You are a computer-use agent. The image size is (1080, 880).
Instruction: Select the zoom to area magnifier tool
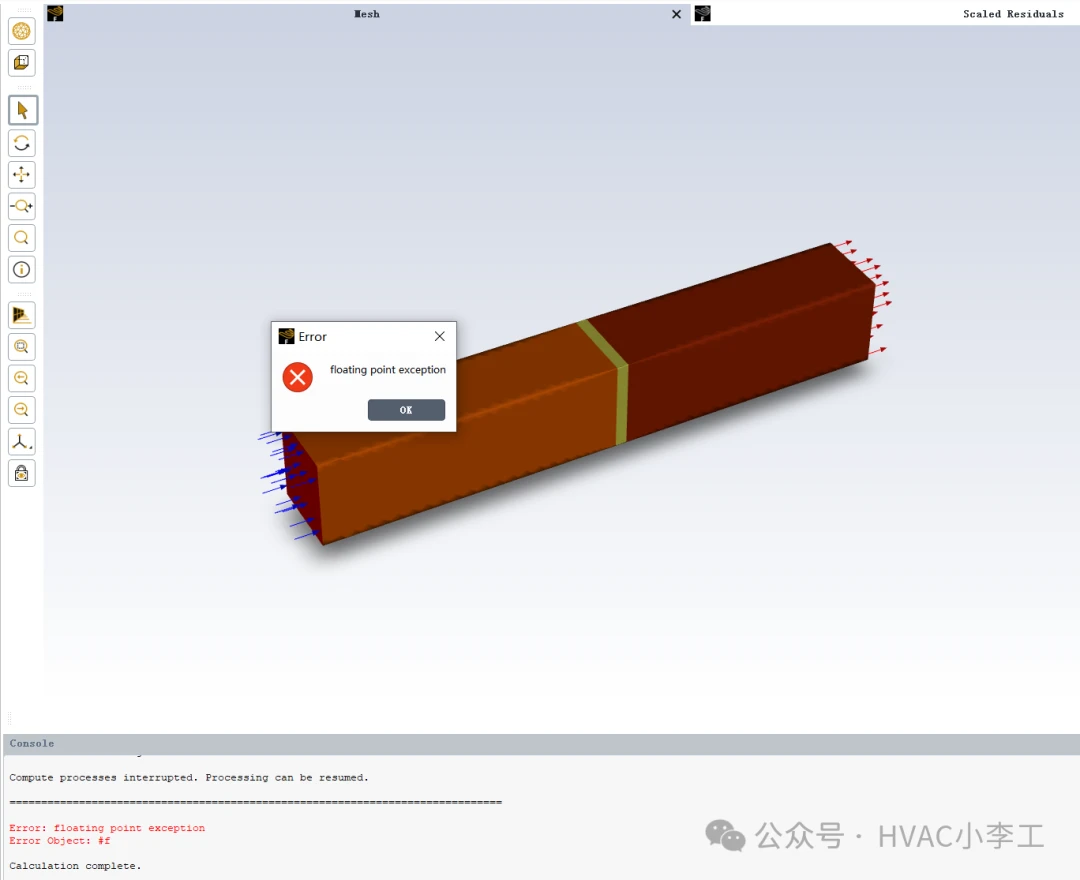22,238
